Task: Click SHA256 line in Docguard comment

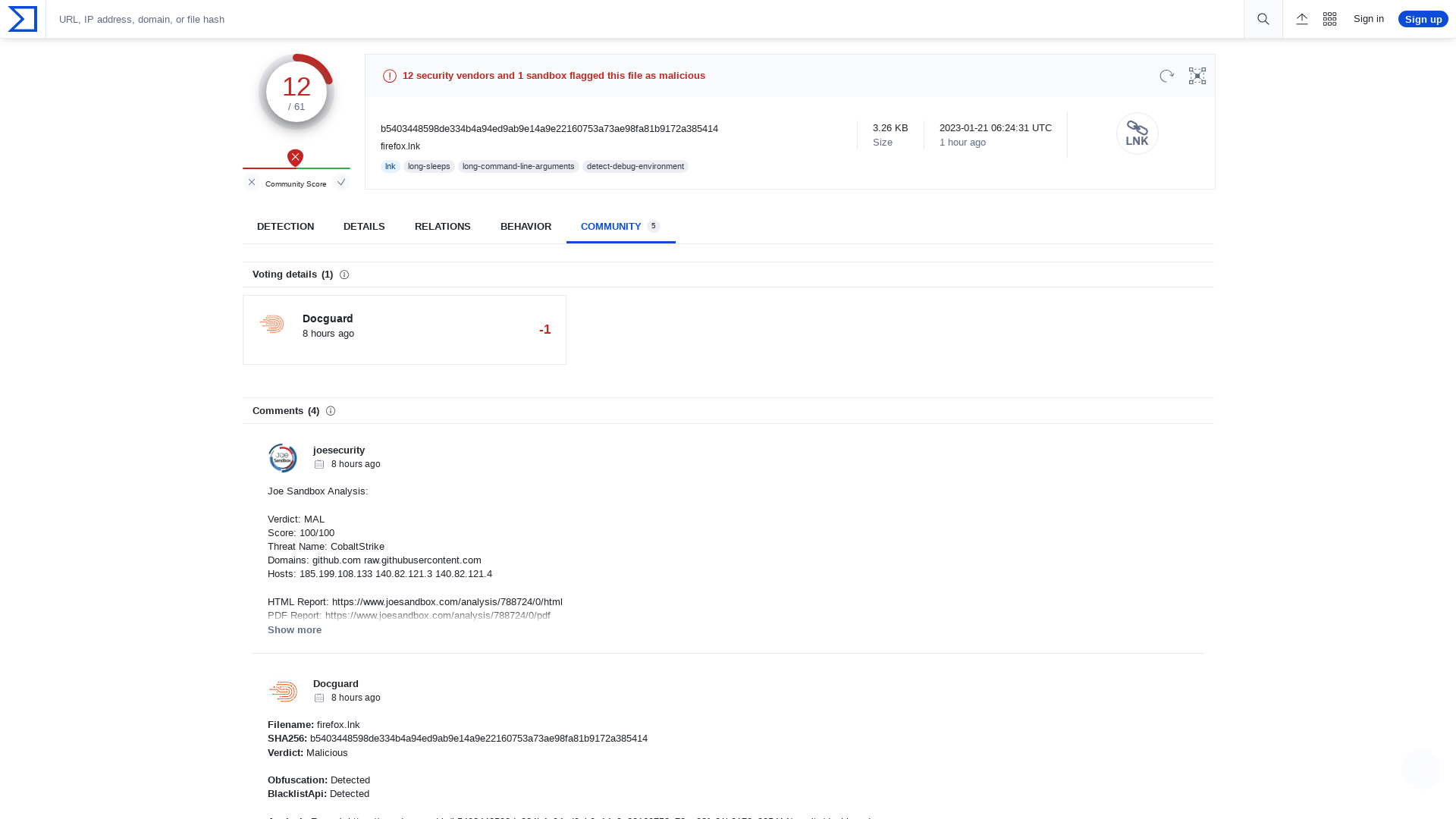Action: [x=457, y=739]
